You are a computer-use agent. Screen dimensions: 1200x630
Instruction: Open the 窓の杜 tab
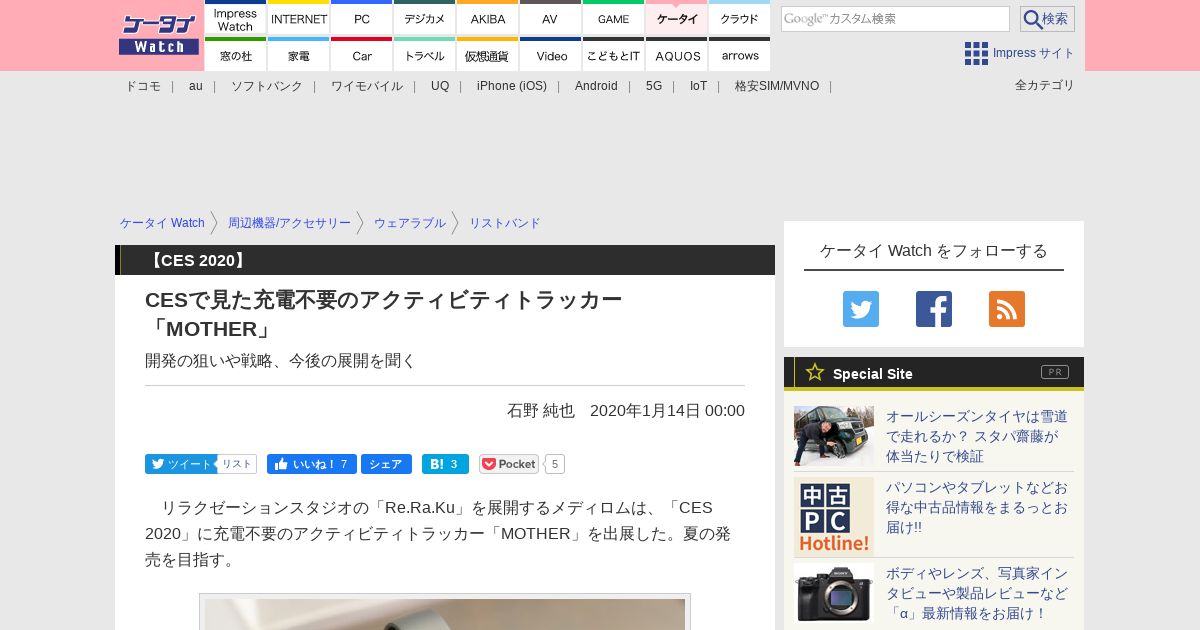pyautogui.click(x=236, y=55)
